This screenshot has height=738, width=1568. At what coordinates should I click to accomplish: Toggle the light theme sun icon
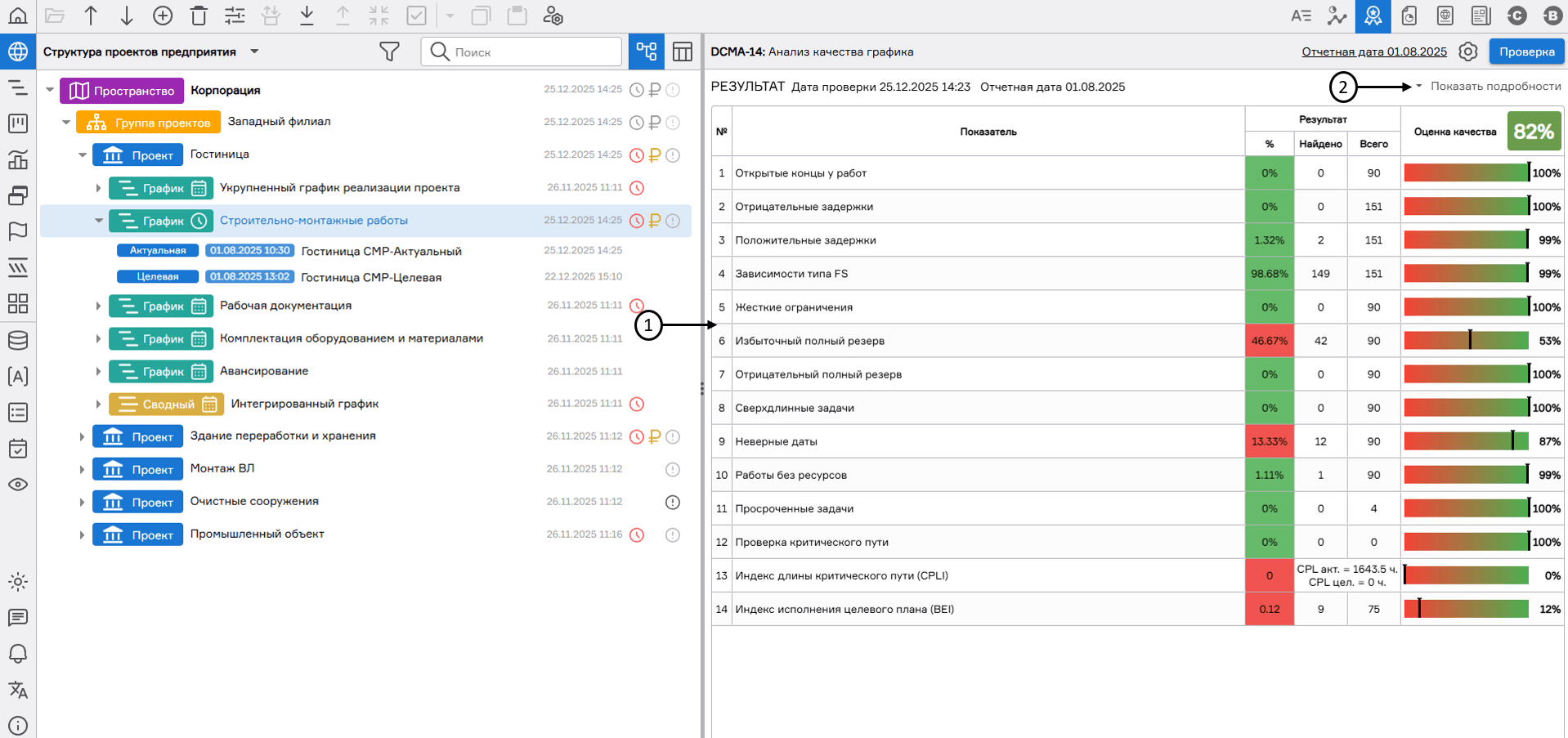(17, 582)
